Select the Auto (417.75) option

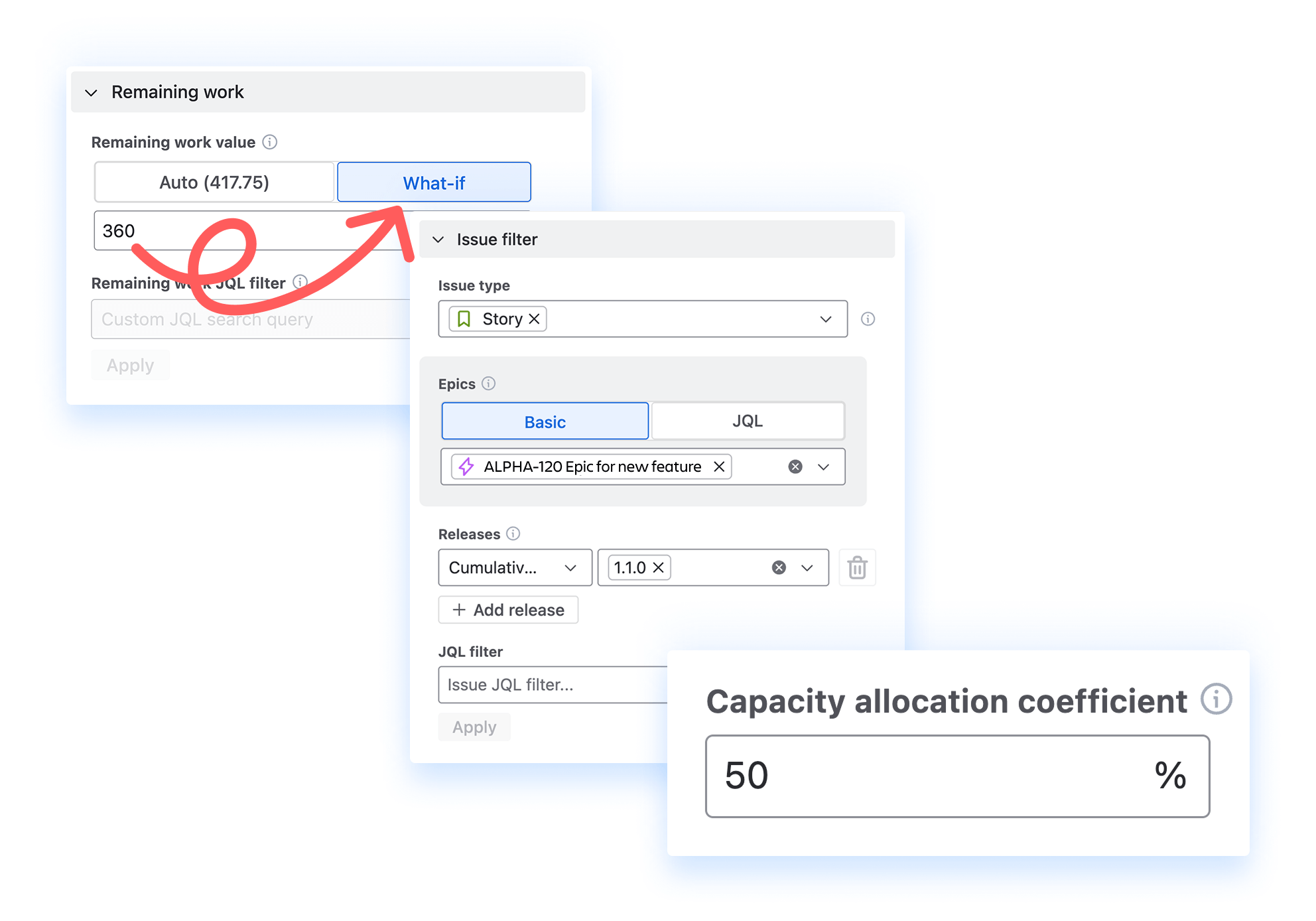pyautogui.click(x=214, y=182)
